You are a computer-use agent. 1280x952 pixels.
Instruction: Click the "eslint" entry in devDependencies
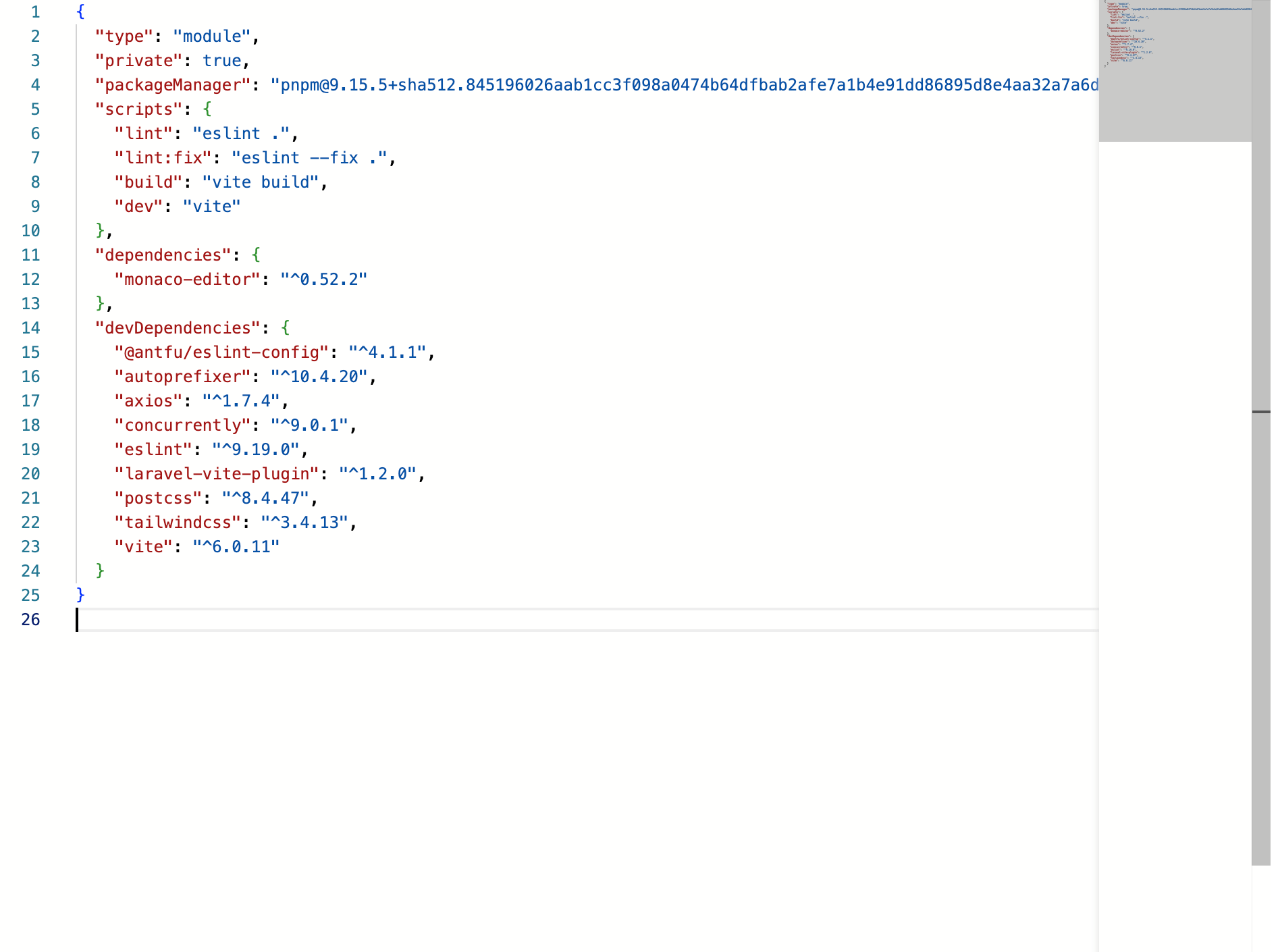[x=154, y=449]
